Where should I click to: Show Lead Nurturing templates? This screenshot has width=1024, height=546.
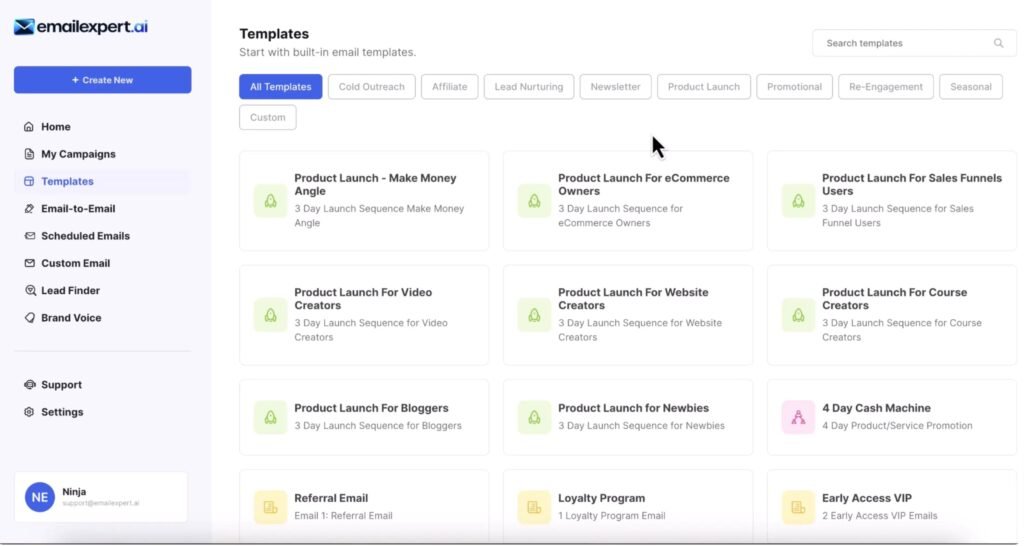coord(529,87)
